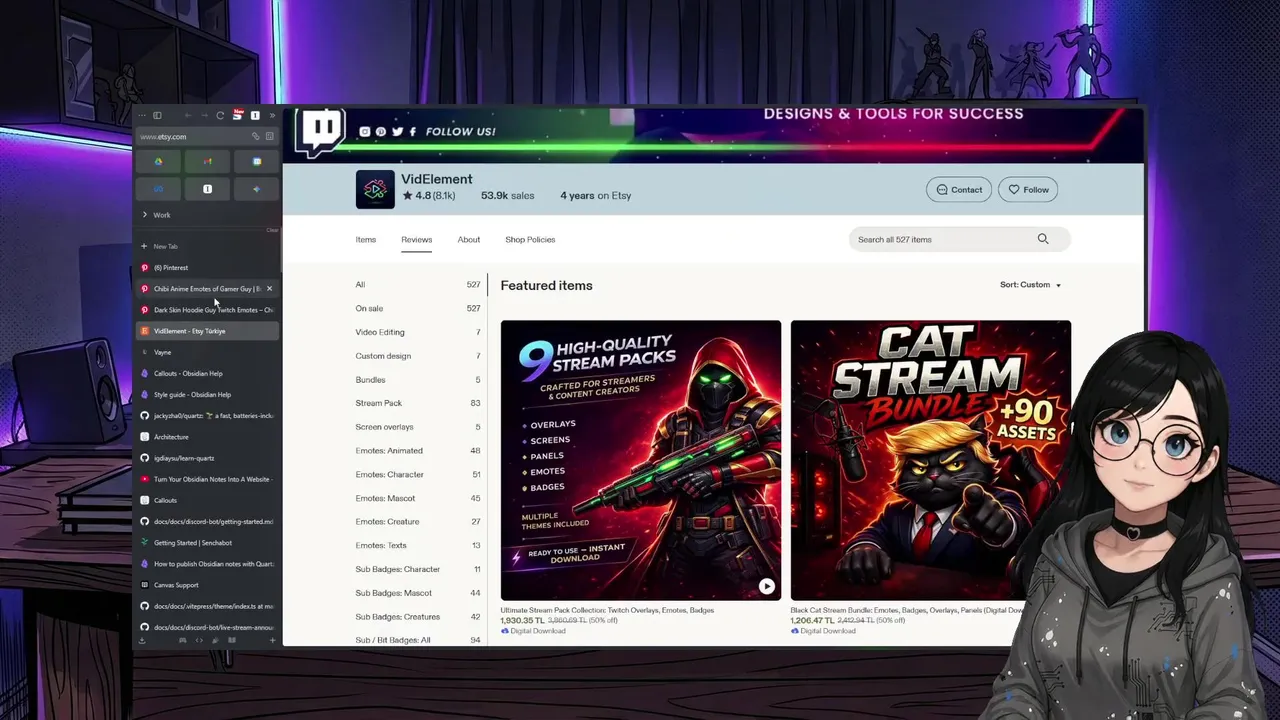This screenshot has height=720, width=1280.
Task: Submit search with the magnifier icon
Action: [x=1043, y=239]
